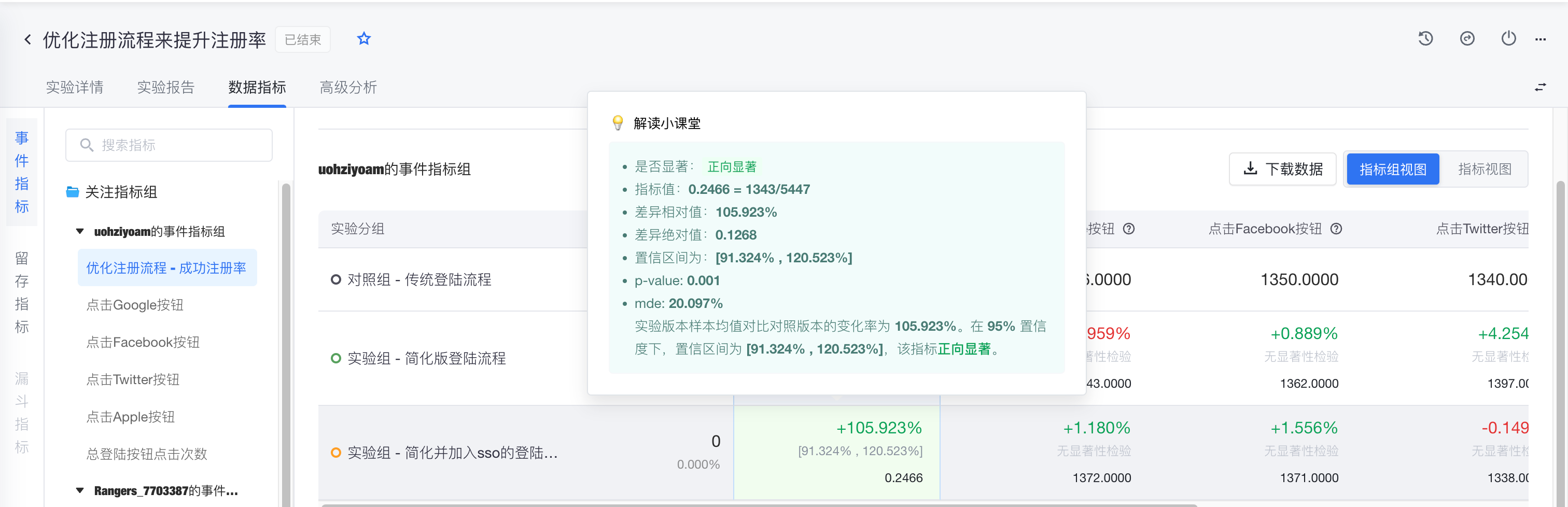Click the download icon in 下载数据
Screen dimensions: 1568x507
tap(1250, 168)
